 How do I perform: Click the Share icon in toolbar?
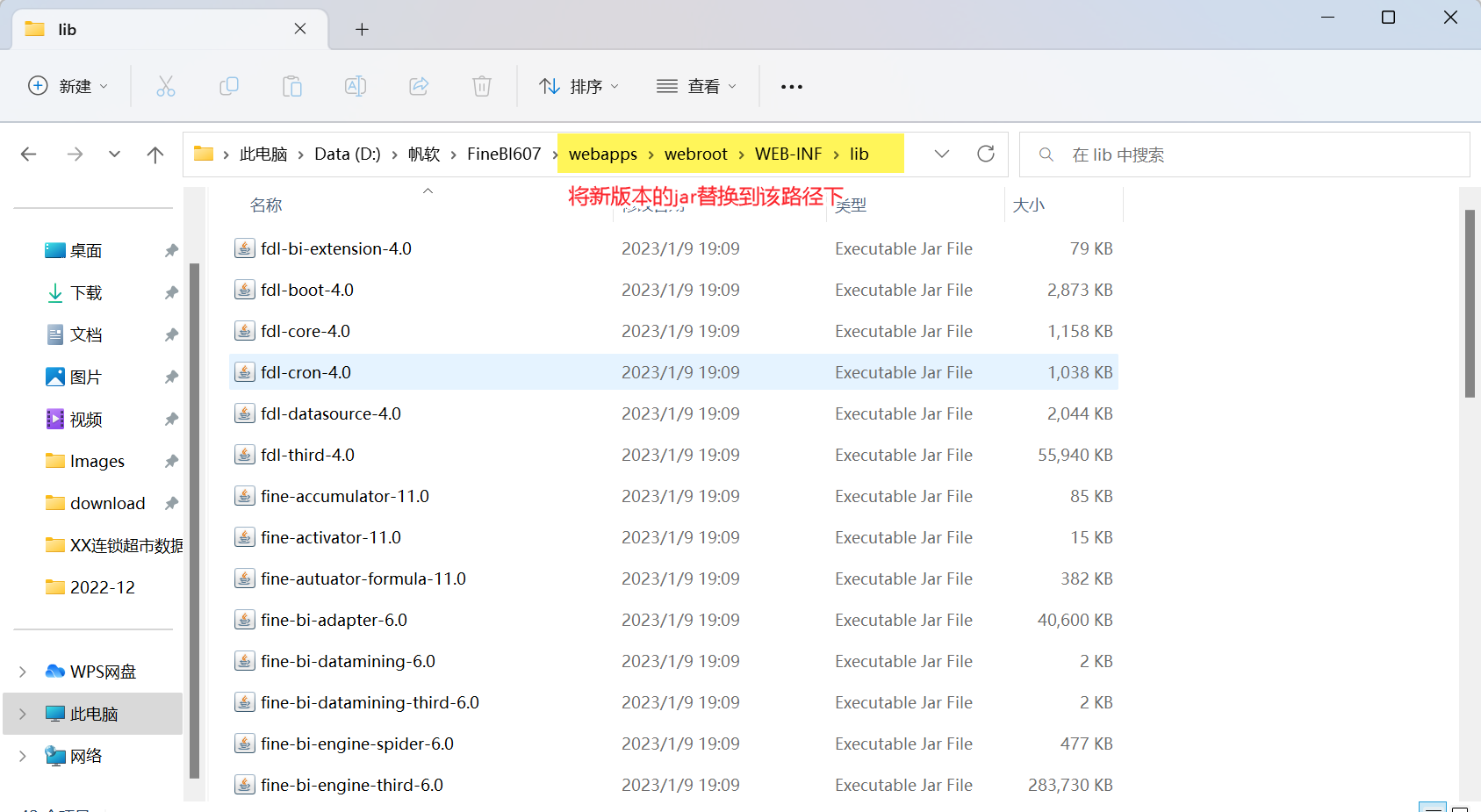[x=419, y=86]
